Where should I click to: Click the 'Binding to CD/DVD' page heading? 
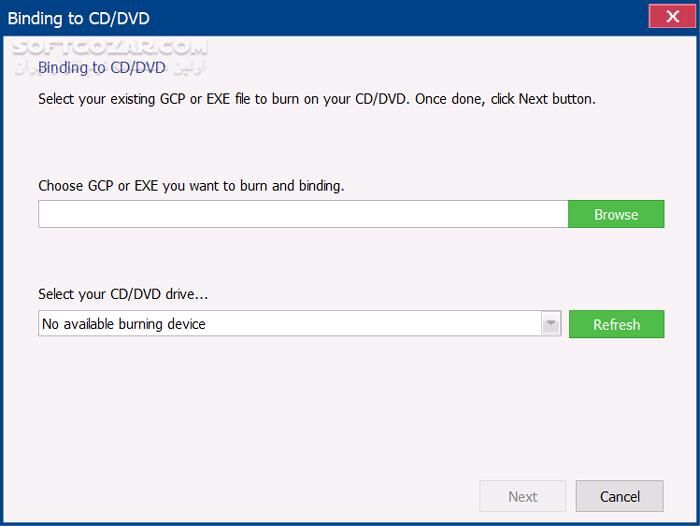102,68
